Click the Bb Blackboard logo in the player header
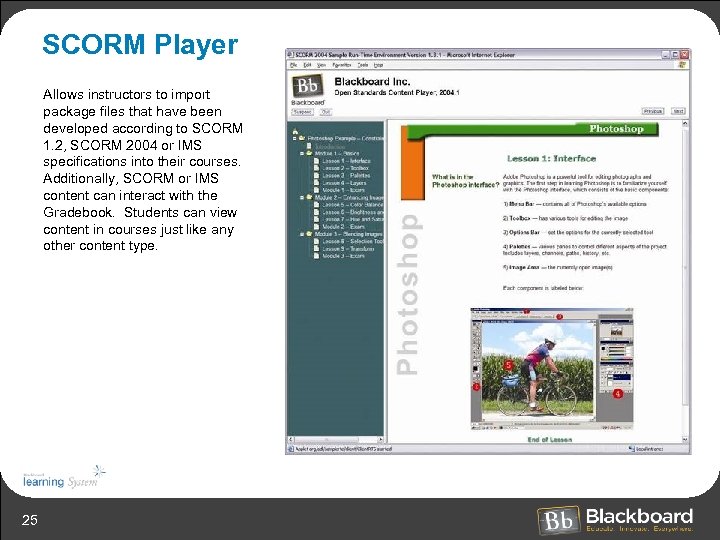 tap(307, 86)
